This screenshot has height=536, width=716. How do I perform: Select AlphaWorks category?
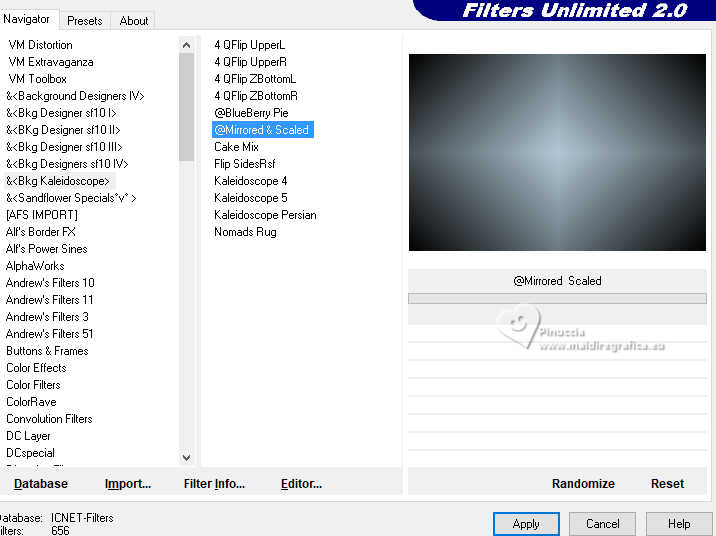pyautogui.click(x=35, y=266)
